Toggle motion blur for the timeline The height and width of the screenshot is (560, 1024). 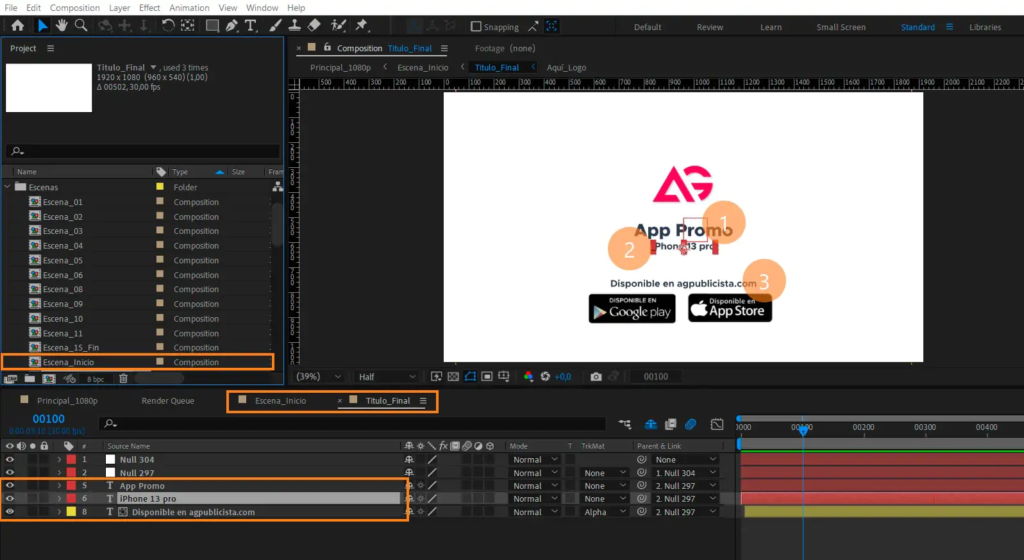tap(691, 424)
